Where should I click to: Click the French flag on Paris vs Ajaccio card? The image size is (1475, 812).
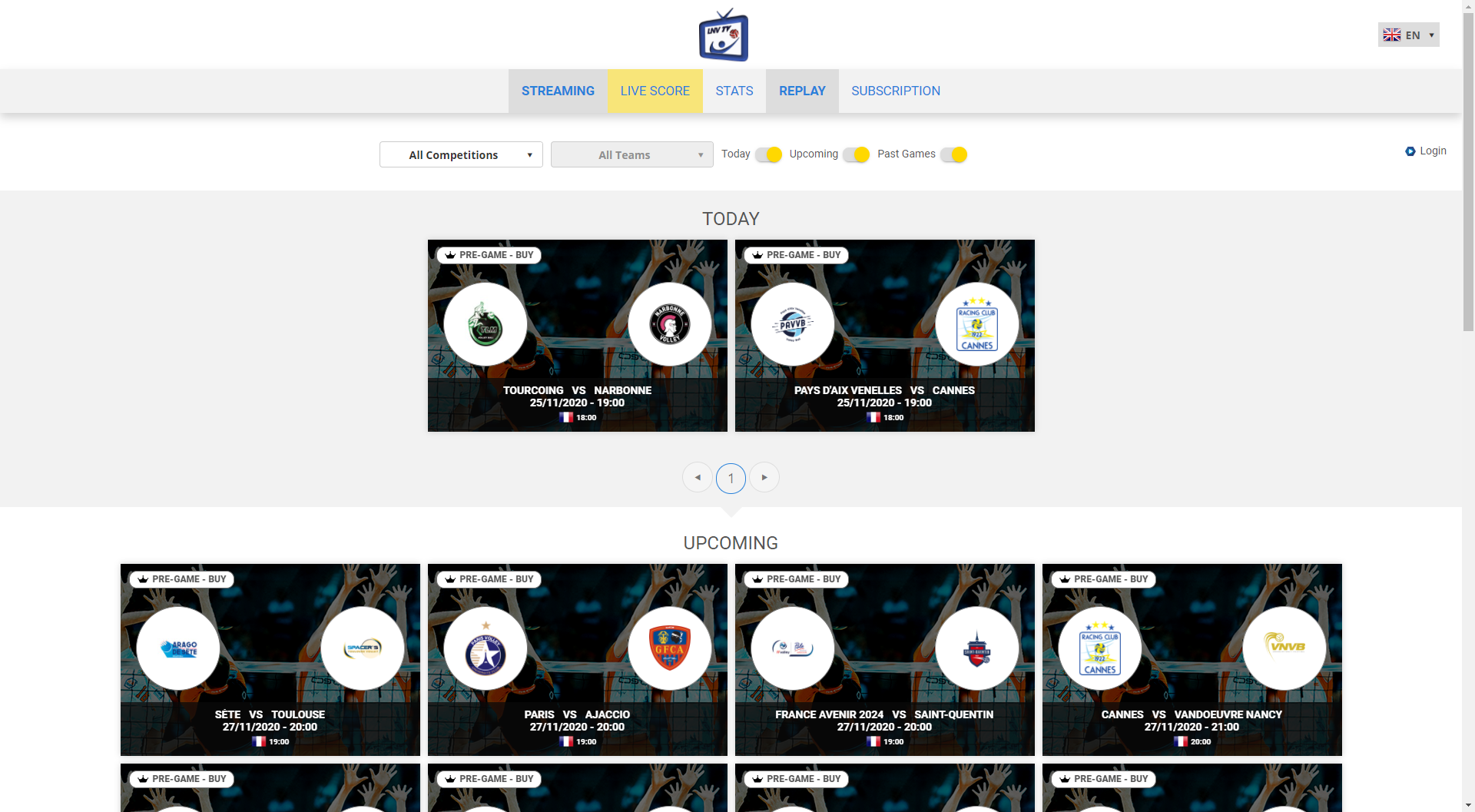(x=566, y=742)
